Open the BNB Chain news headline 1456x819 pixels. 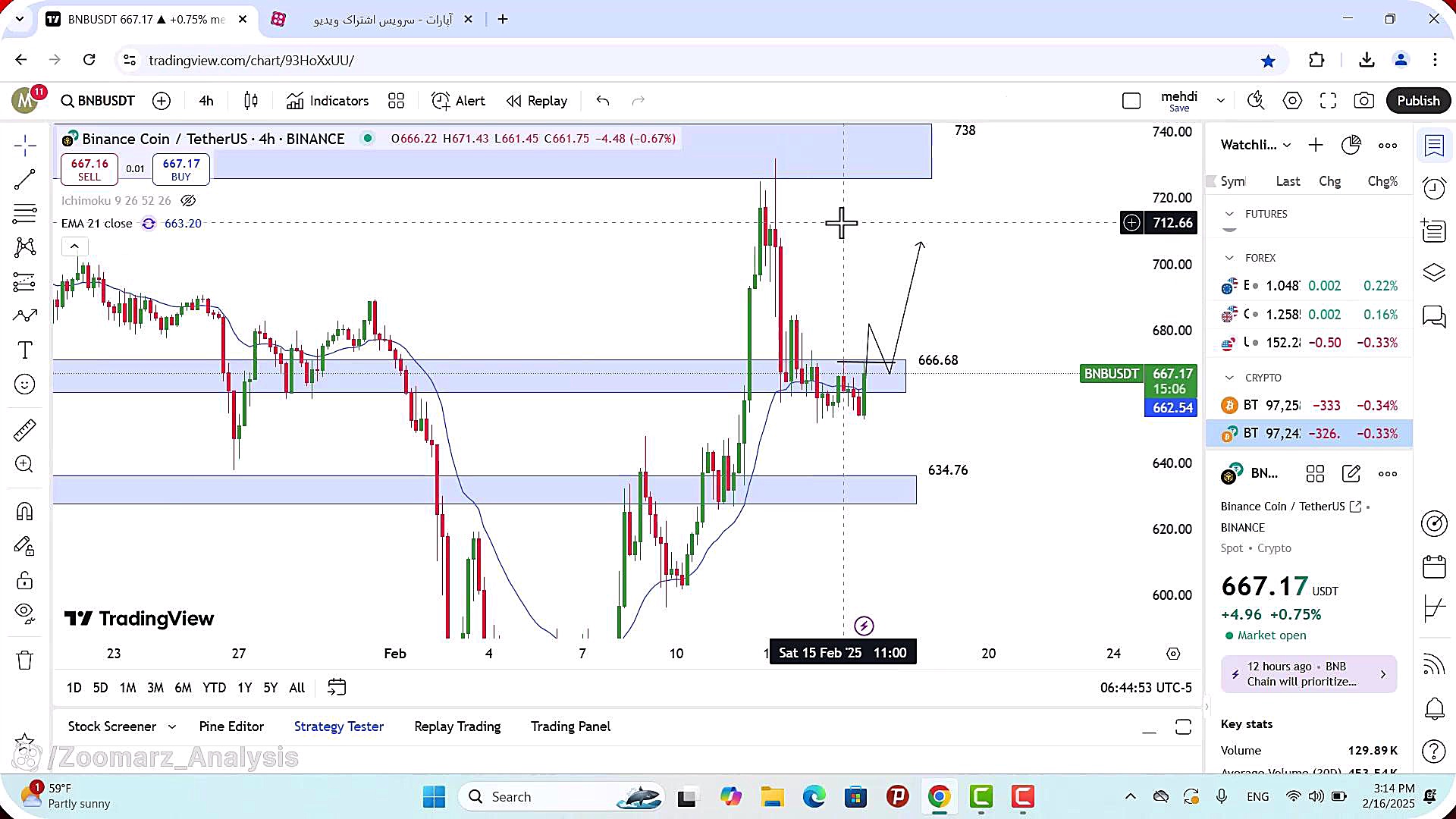(1309, 674)
